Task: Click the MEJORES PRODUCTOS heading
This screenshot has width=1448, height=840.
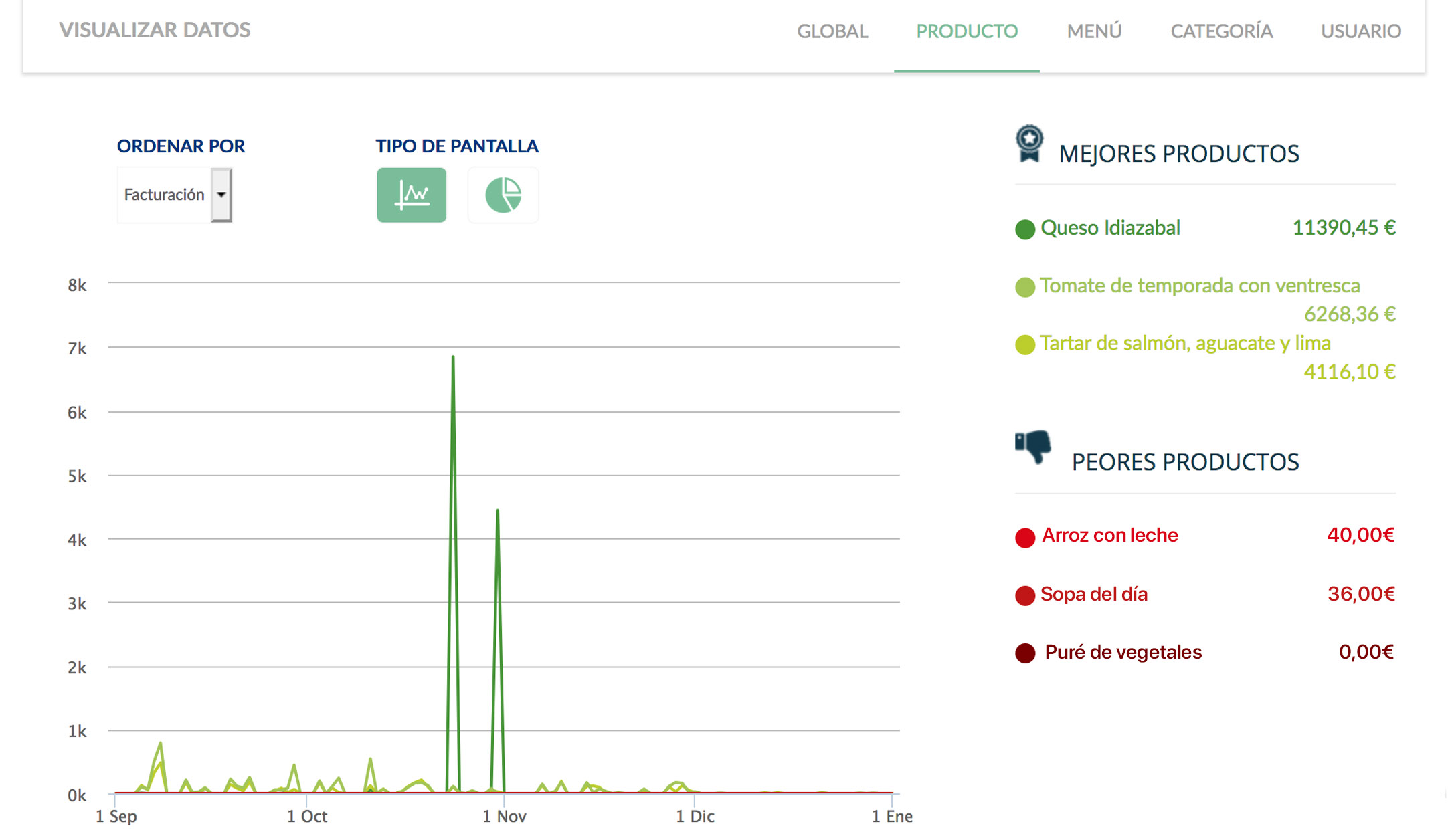Action: [1178, 154]
